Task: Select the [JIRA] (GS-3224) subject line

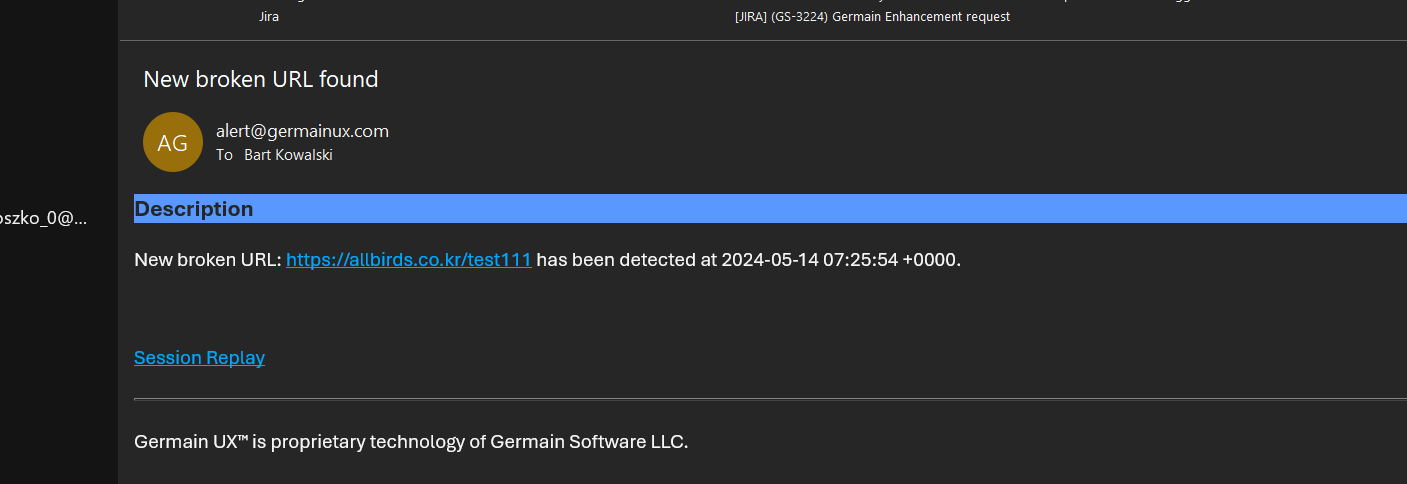Action: [x=781, y=17]
